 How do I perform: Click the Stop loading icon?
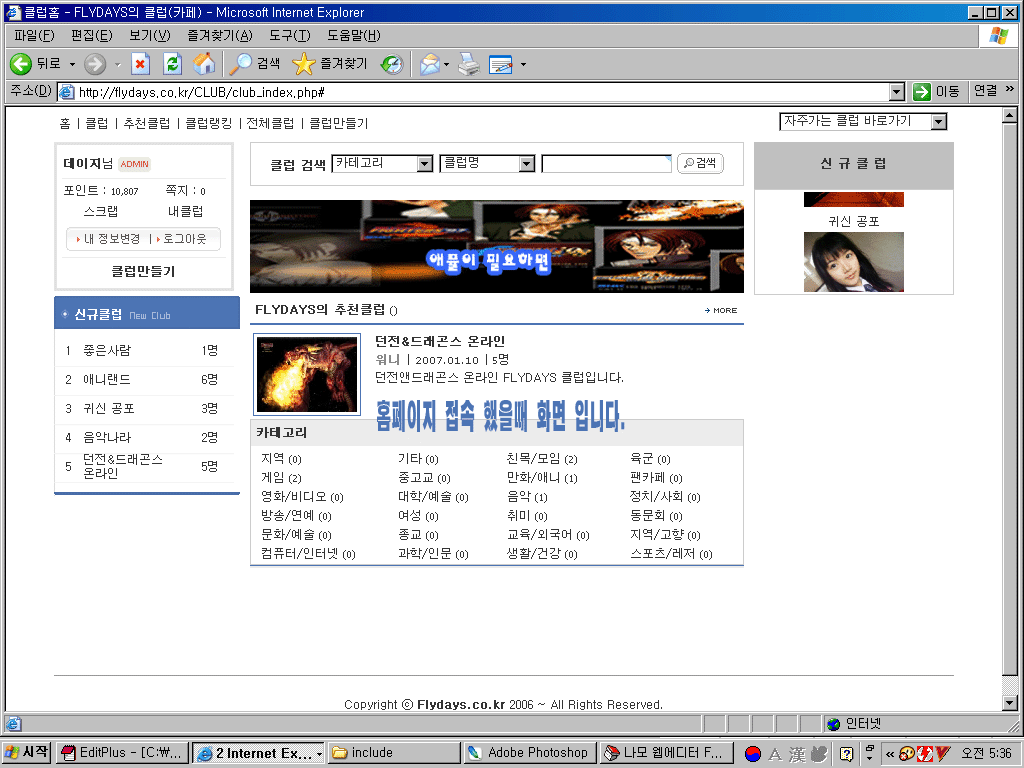click(x=141, y=64)
